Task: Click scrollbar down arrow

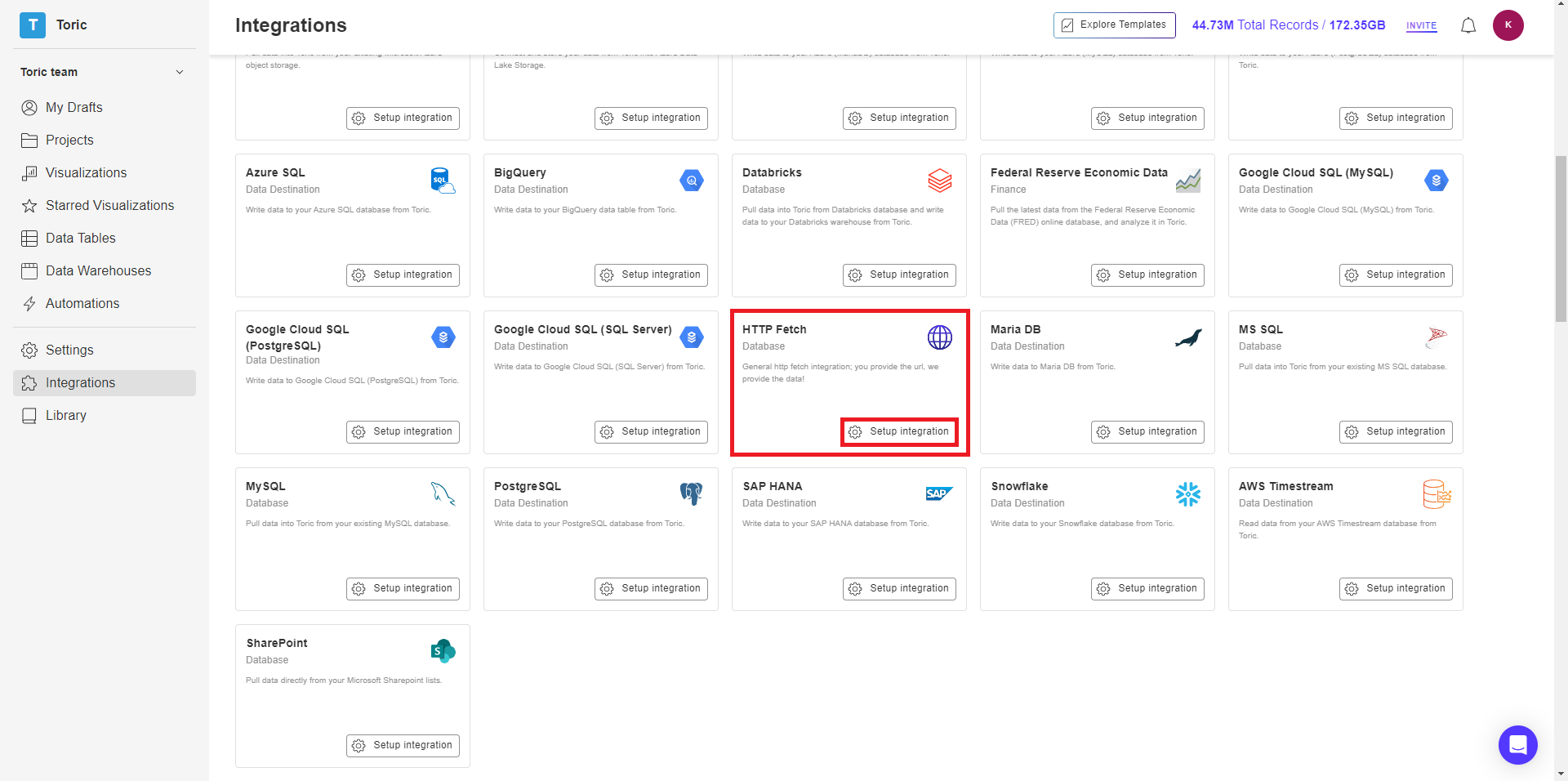Action: [1561, 774]
